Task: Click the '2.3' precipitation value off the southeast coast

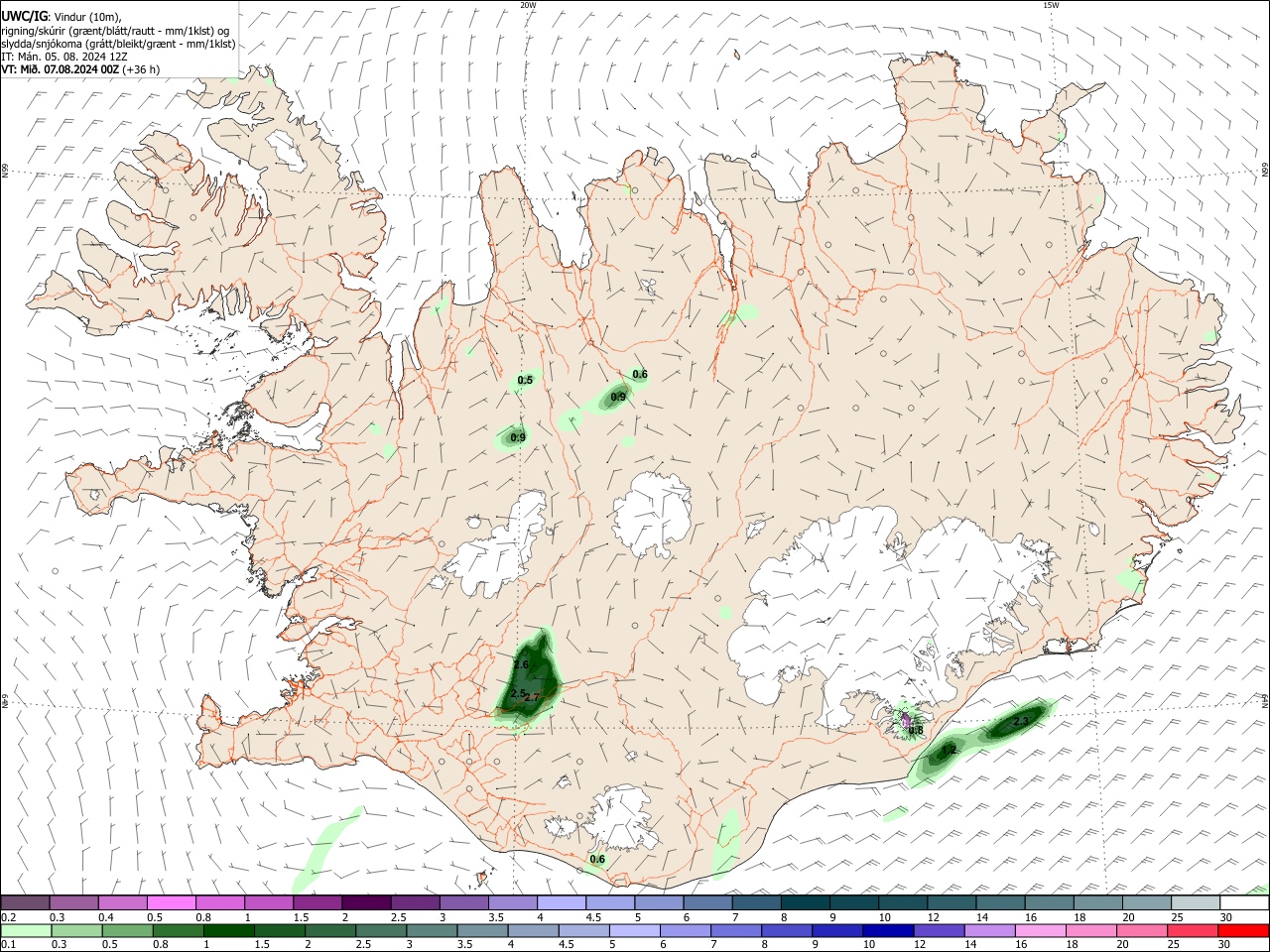Action: click(x=1021, y=722)
